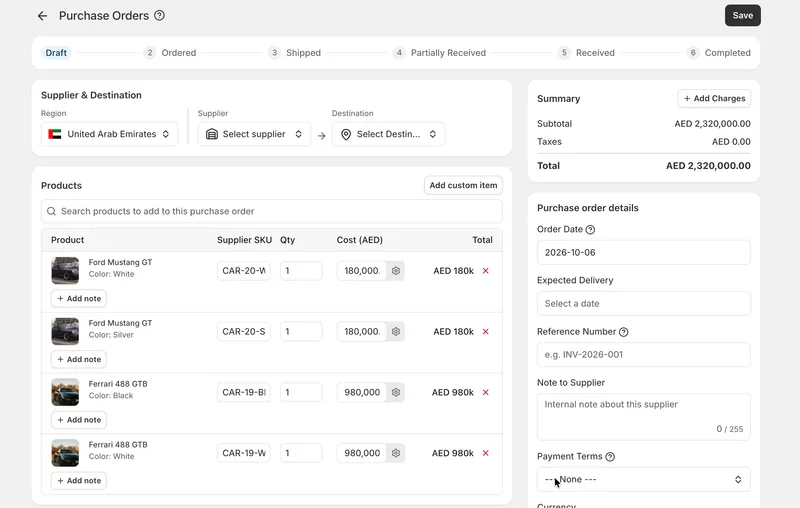Image resolution: width=800 pixels, height=508 pixels.
Task: Click the arrow between Supplier and Destination
Action: [321, 136]
